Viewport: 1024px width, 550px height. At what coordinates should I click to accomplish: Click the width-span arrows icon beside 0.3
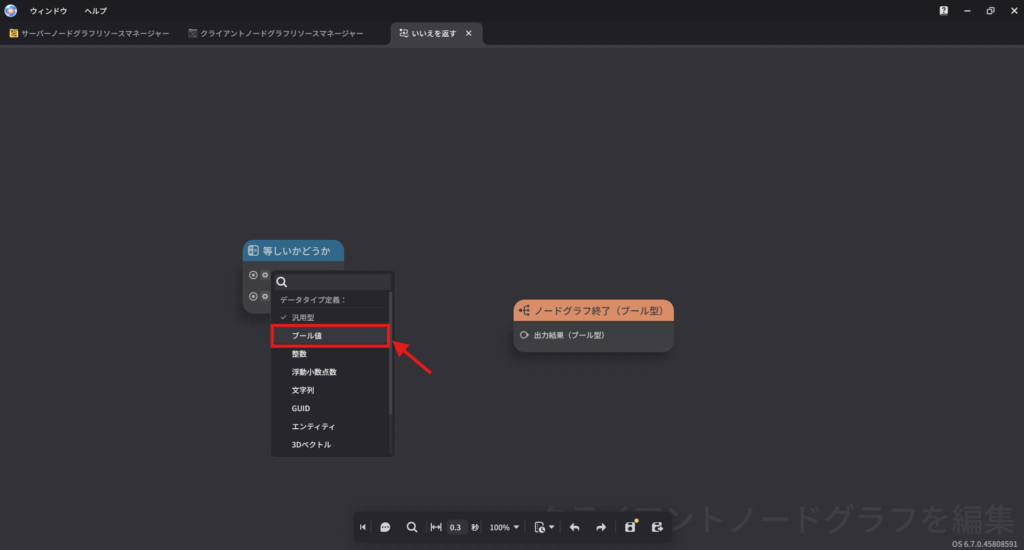(436, 527)
